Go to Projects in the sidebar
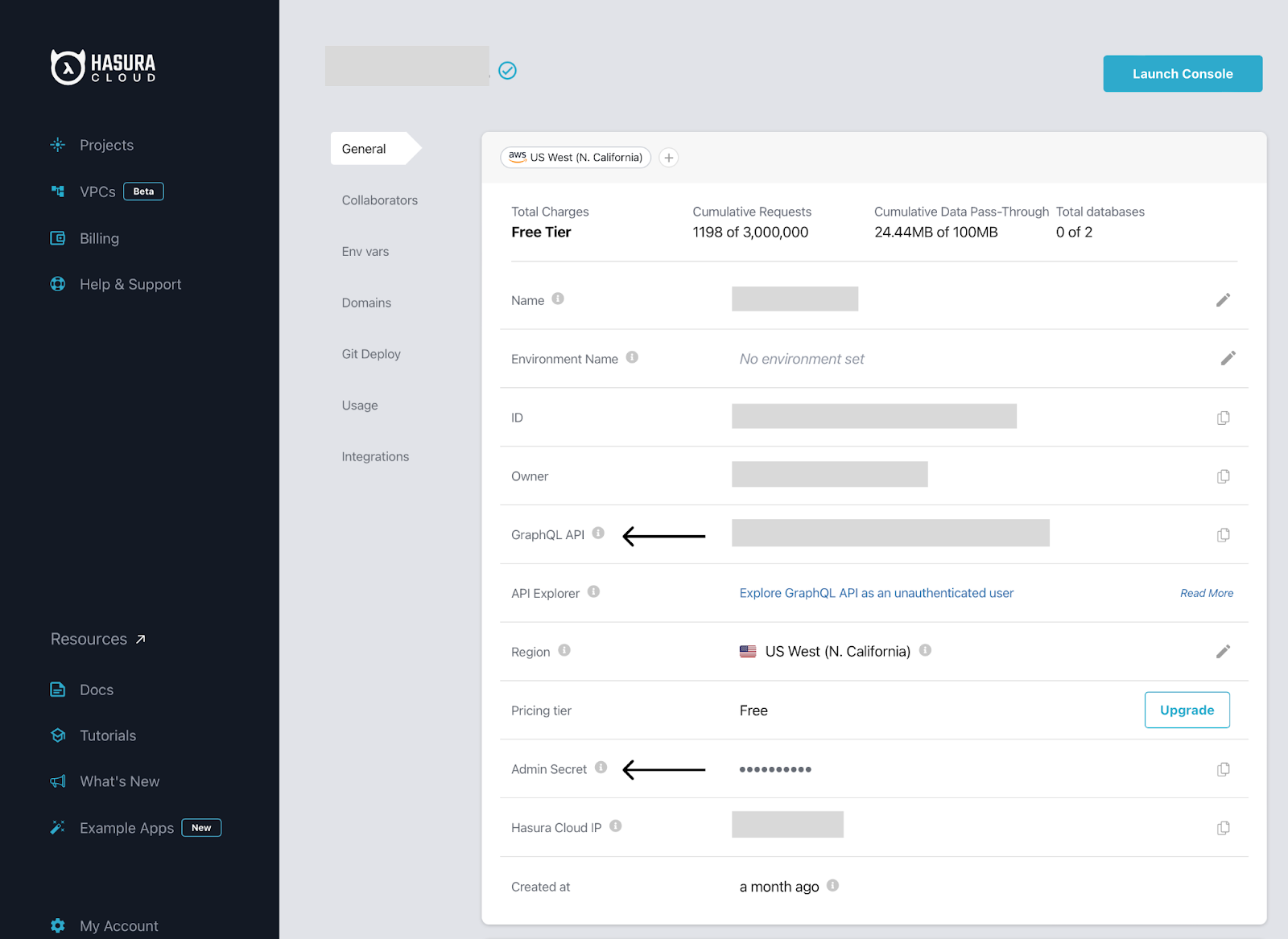1288x939 pixels. [x=106, y=145]
